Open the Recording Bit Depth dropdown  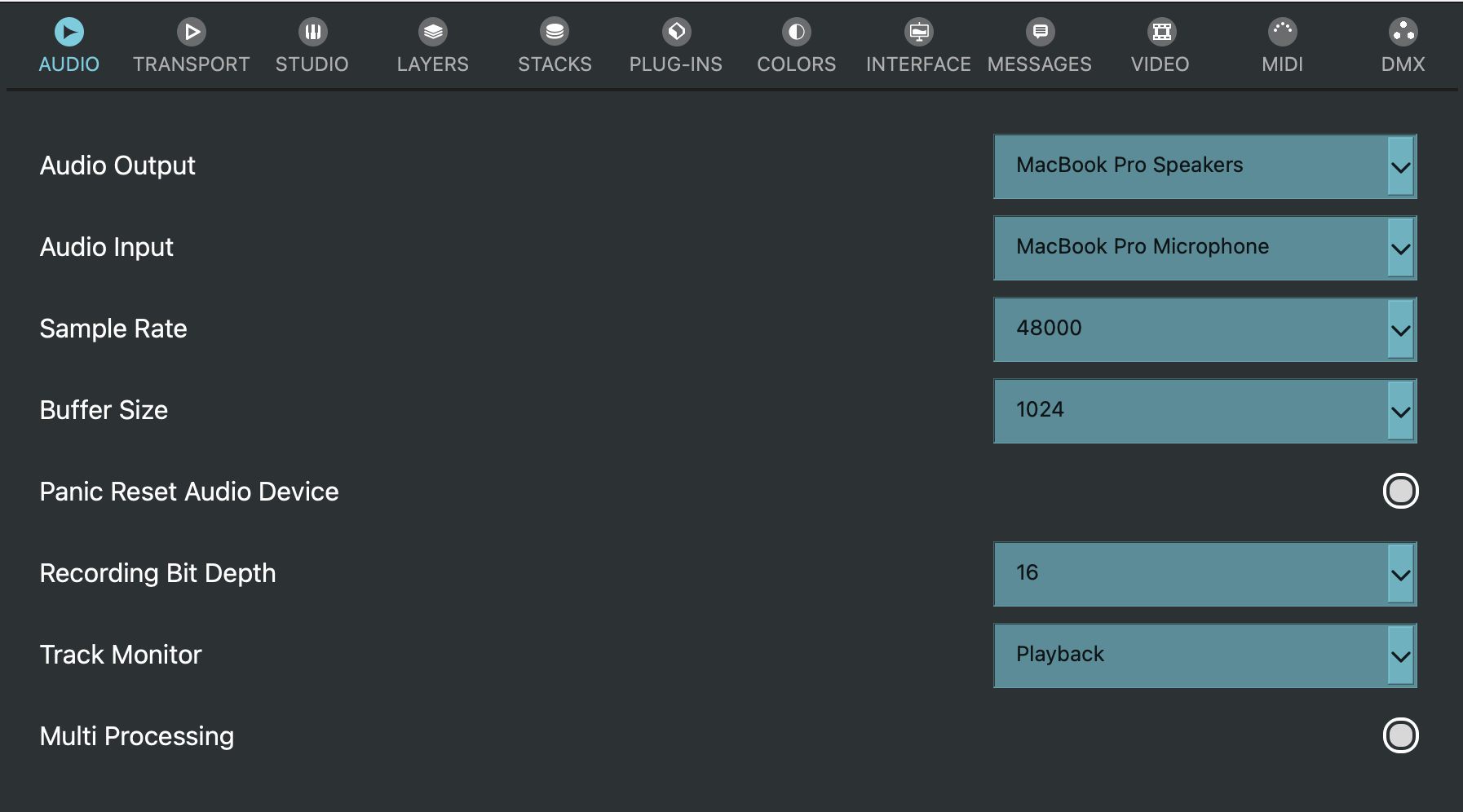click(x=1204, y=574)
